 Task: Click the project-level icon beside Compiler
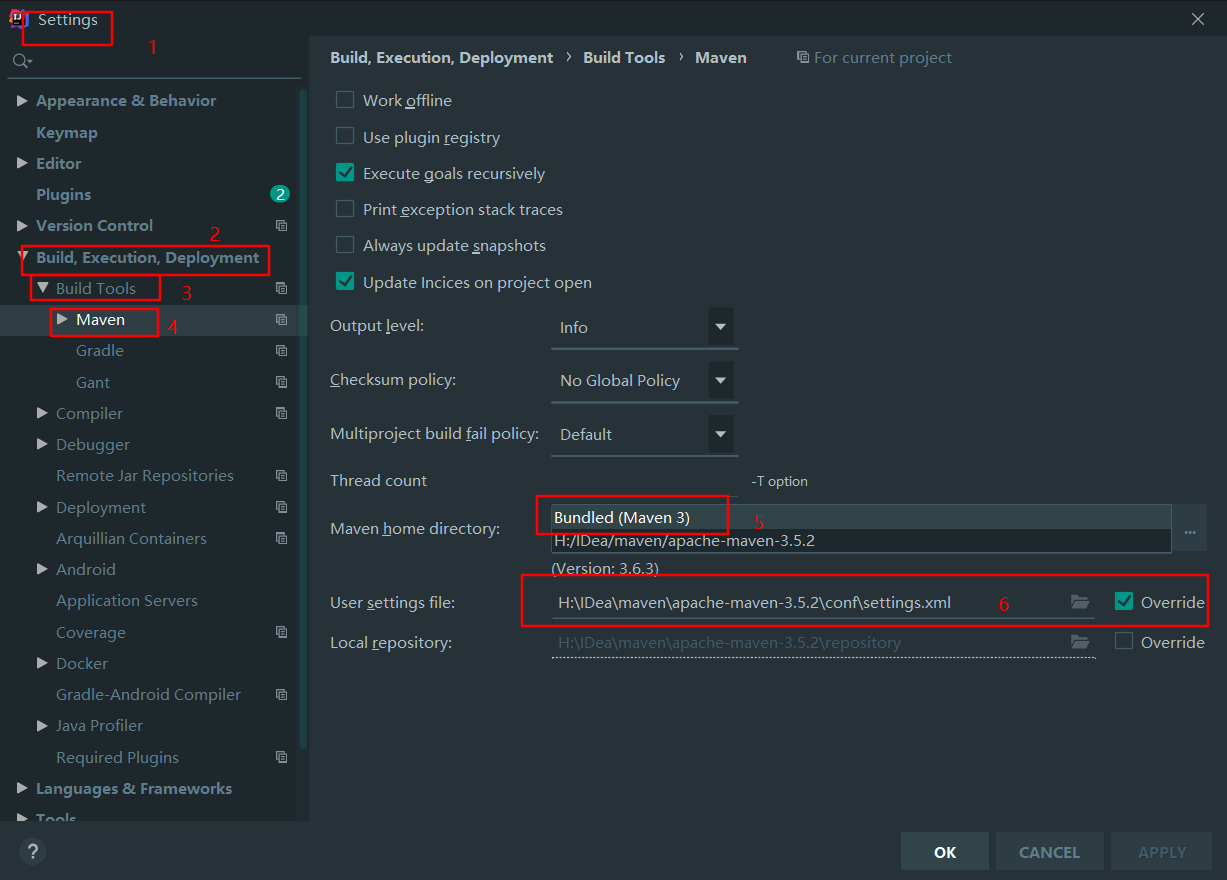(x=282, y=413)
